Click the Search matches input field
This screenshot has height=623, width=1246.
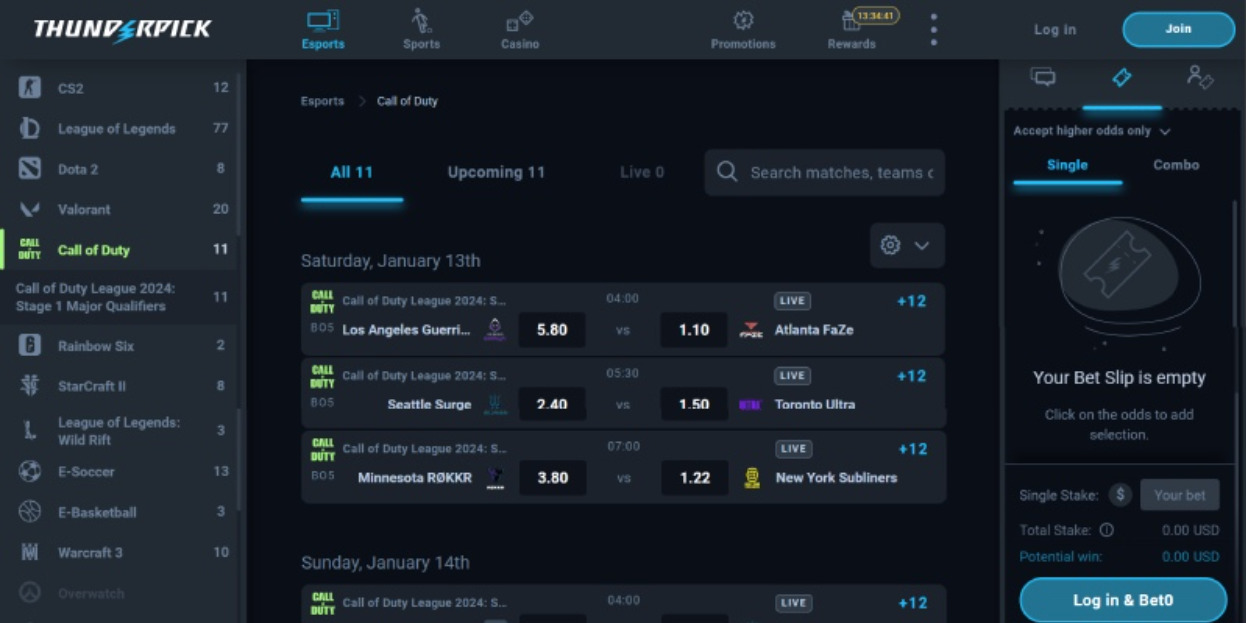coord(840,173)
